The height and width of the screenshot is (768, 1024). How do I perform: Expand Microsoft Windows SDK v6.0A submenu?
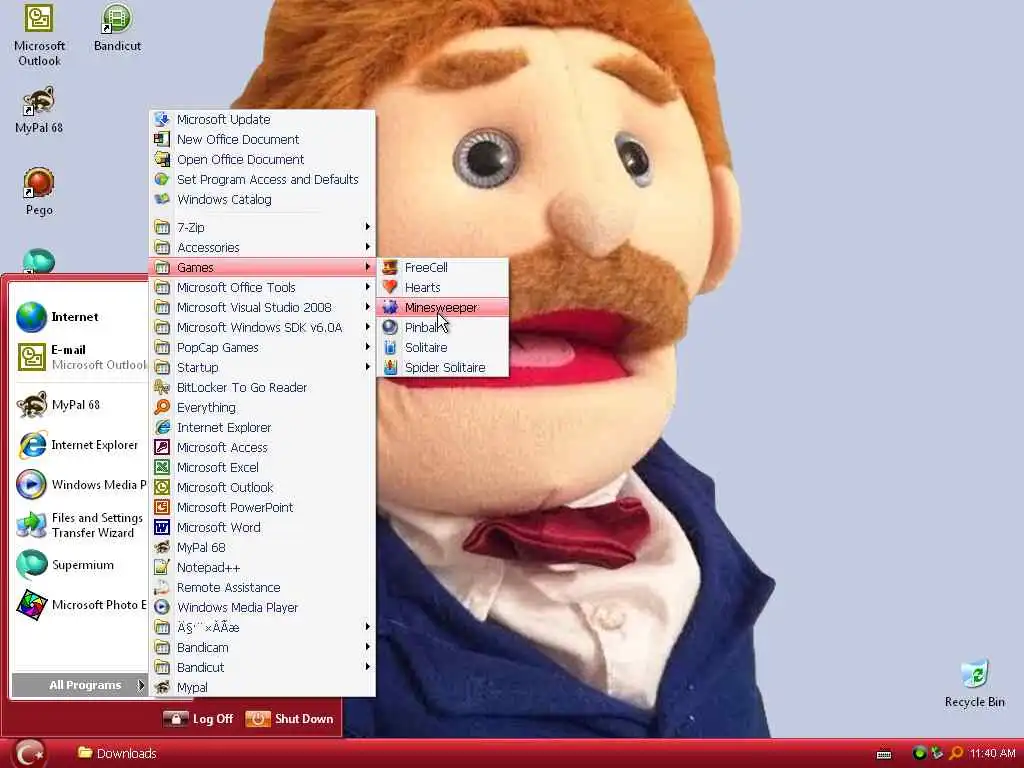coord(263,327)
